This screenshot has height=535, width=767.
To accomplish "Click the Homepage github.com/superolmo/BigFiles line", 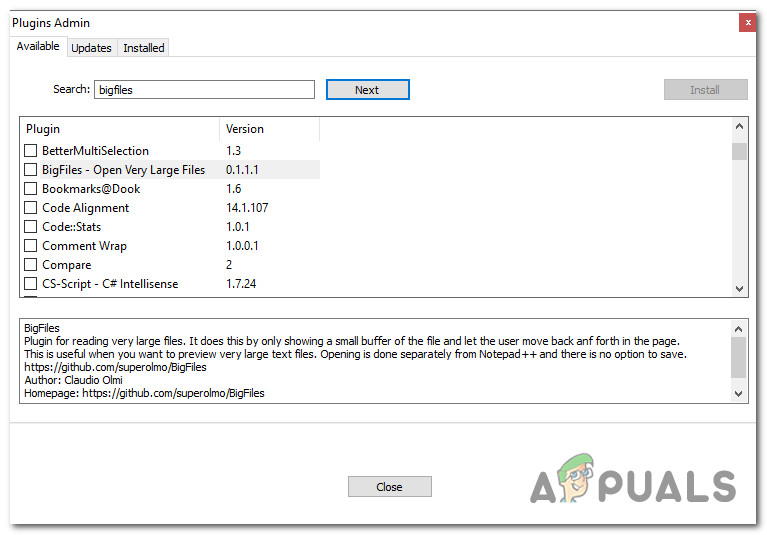I will coord(144,393).
